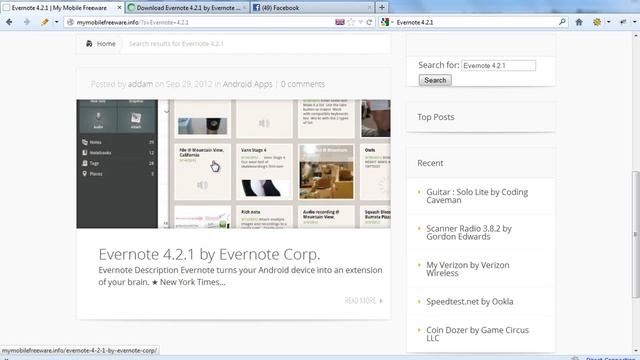Open 0 comments link
640x360 pixels.
tap(303, 84)
